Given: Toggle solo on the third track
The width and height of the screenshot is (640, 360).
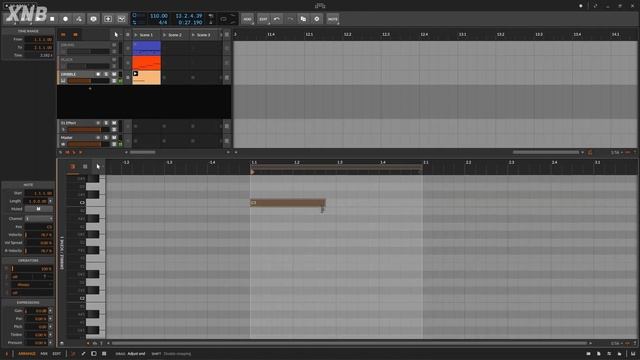Looking at the screenshot, I should click(106, 74).
